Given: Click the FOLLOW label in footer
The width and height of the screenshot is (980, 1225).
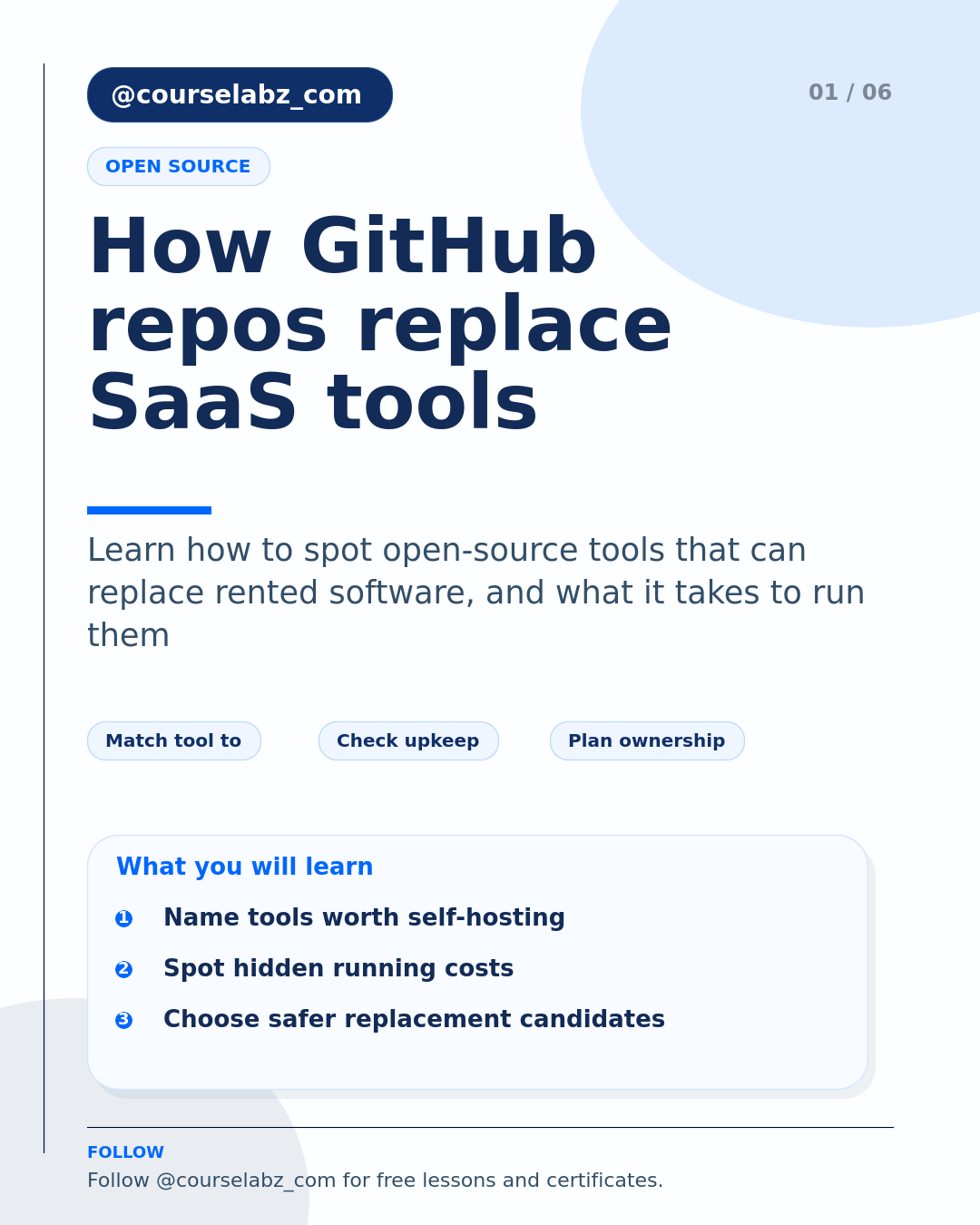Looking at the screenshot, I should point(125,1152).
